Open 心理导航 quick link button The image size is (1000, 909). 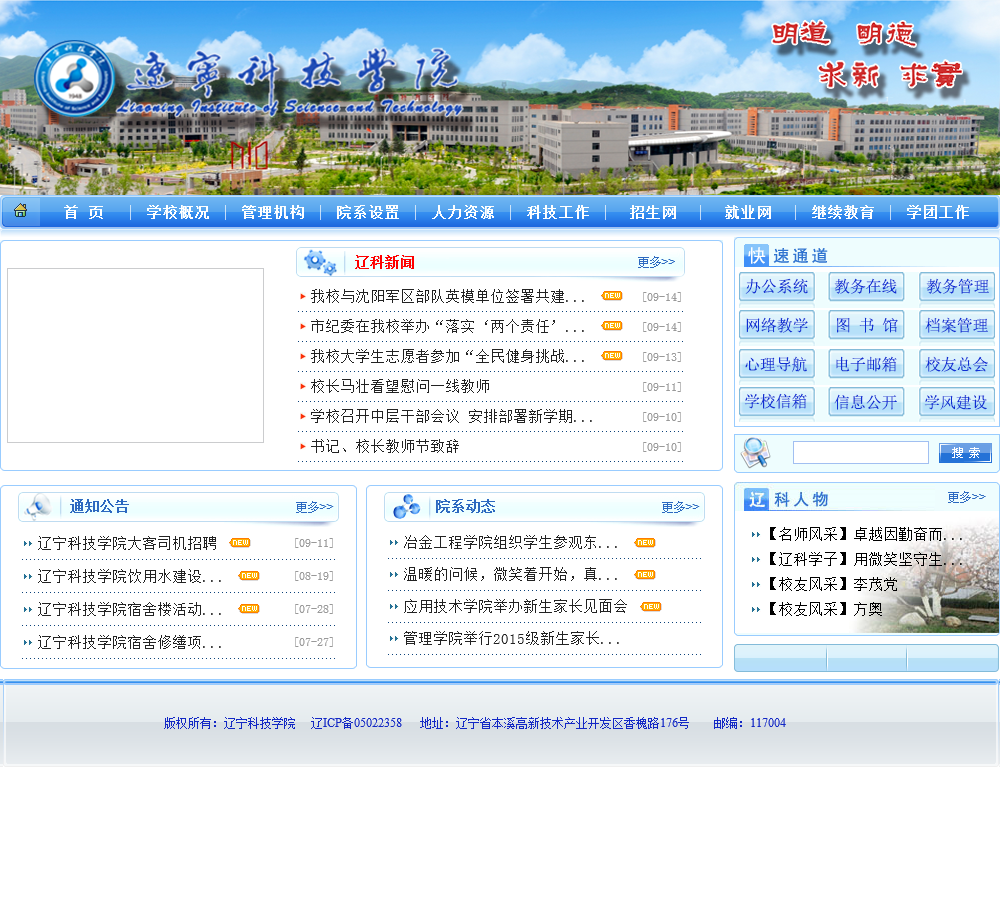click(x=777, y=364)
